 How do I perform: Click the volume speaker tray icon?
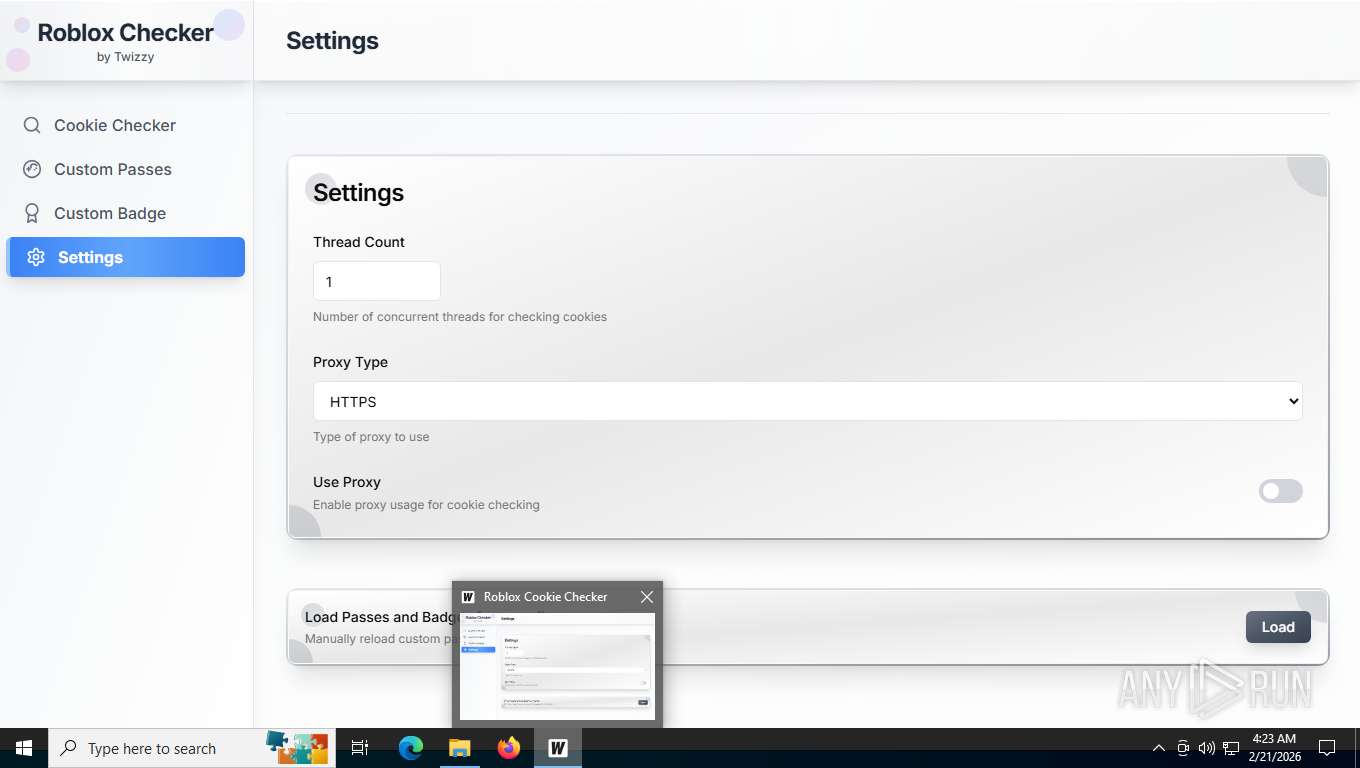coord(1206,748)
